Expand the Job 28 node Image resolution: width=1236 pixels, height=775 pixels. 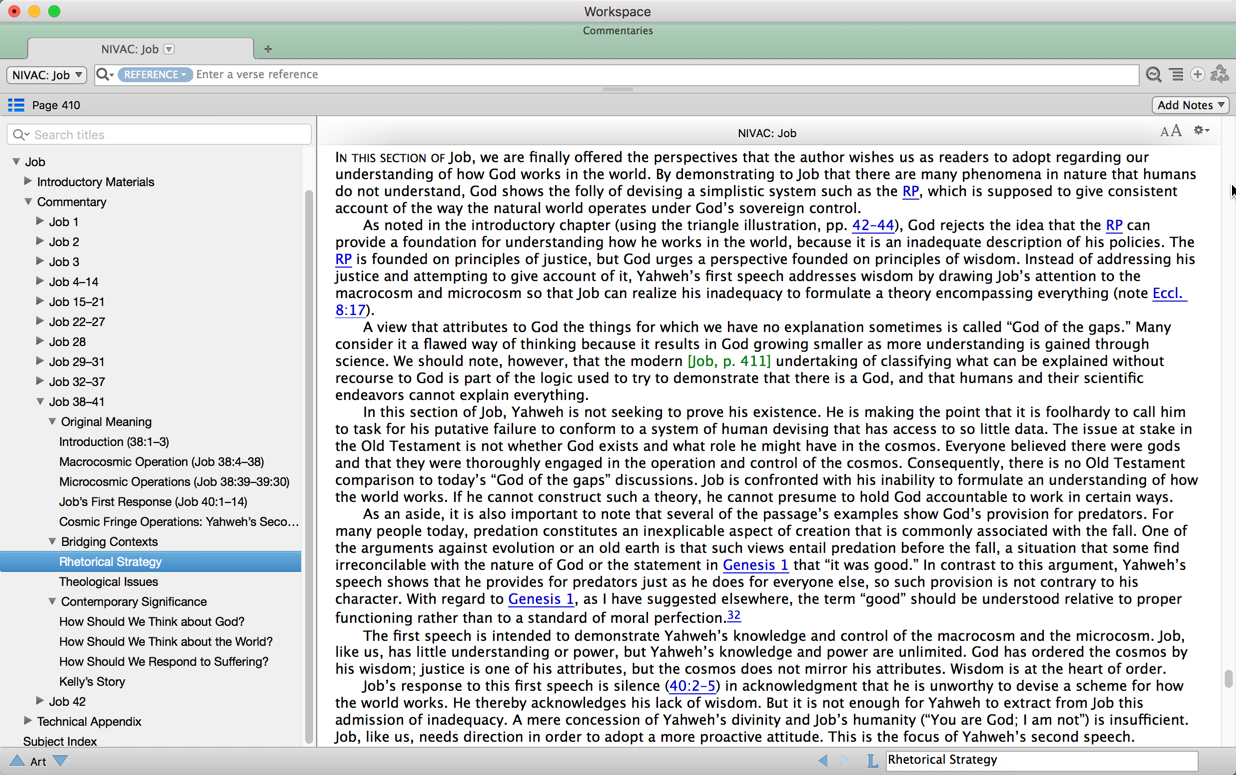(x=40, y=341)
